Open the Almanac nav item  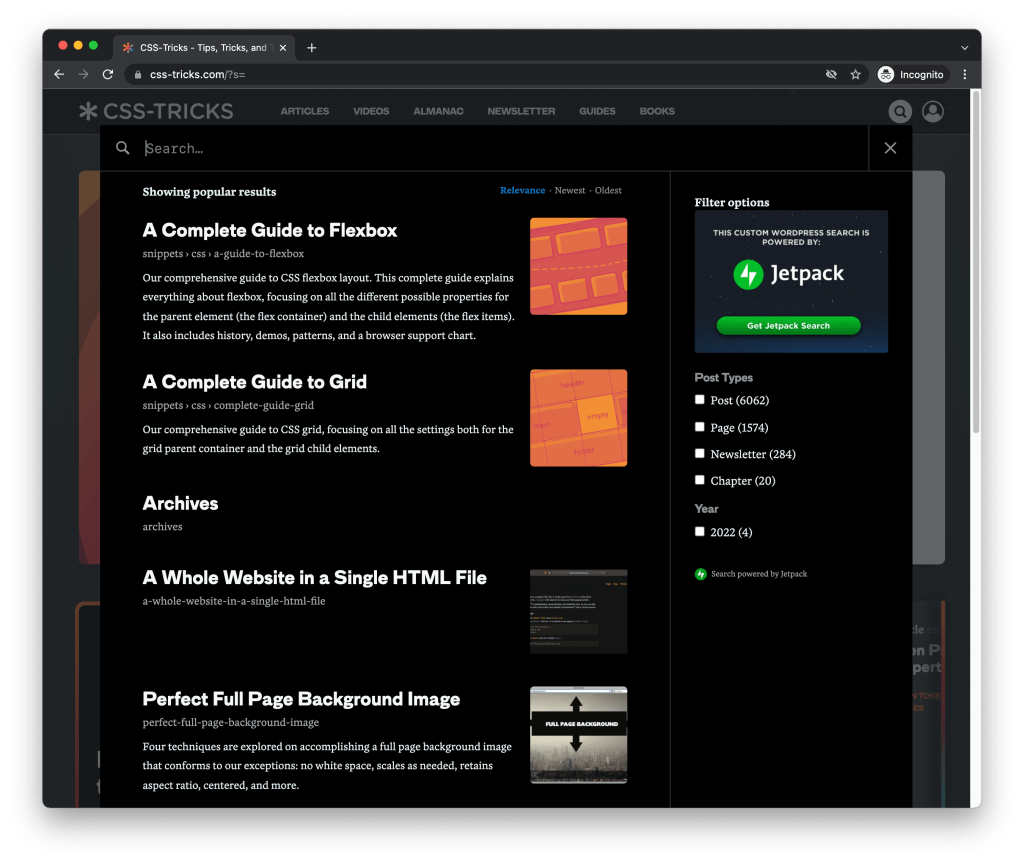point(438,111)
